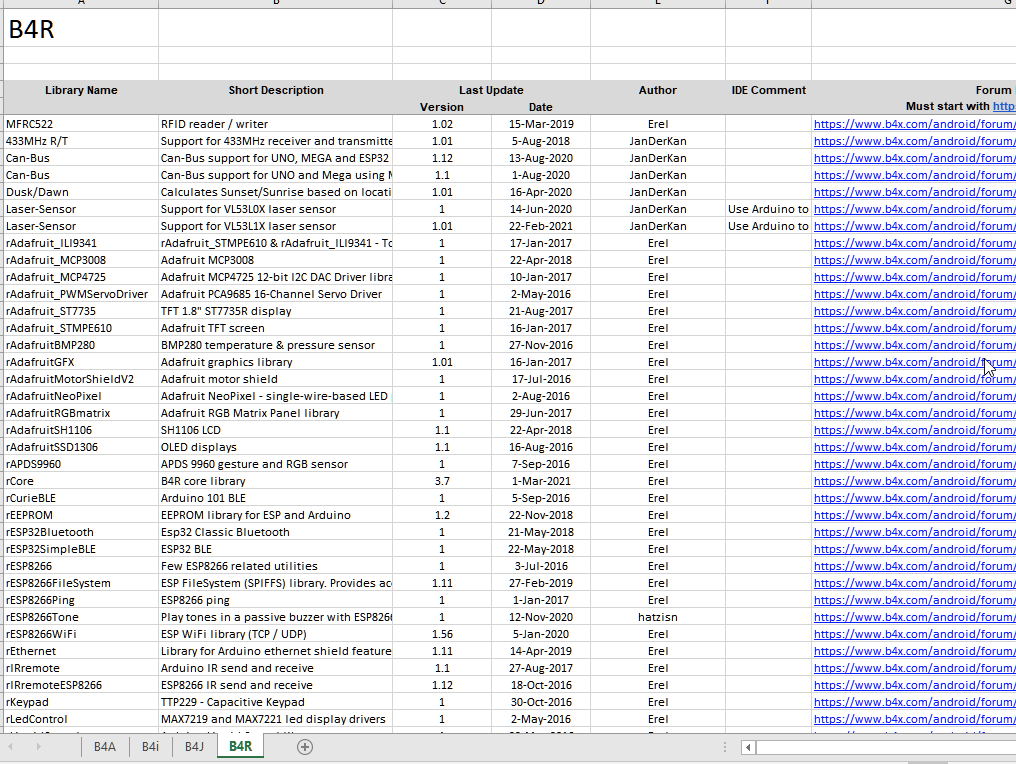
Task: Select the active B4R sheet tab
Action: (240, 747)
